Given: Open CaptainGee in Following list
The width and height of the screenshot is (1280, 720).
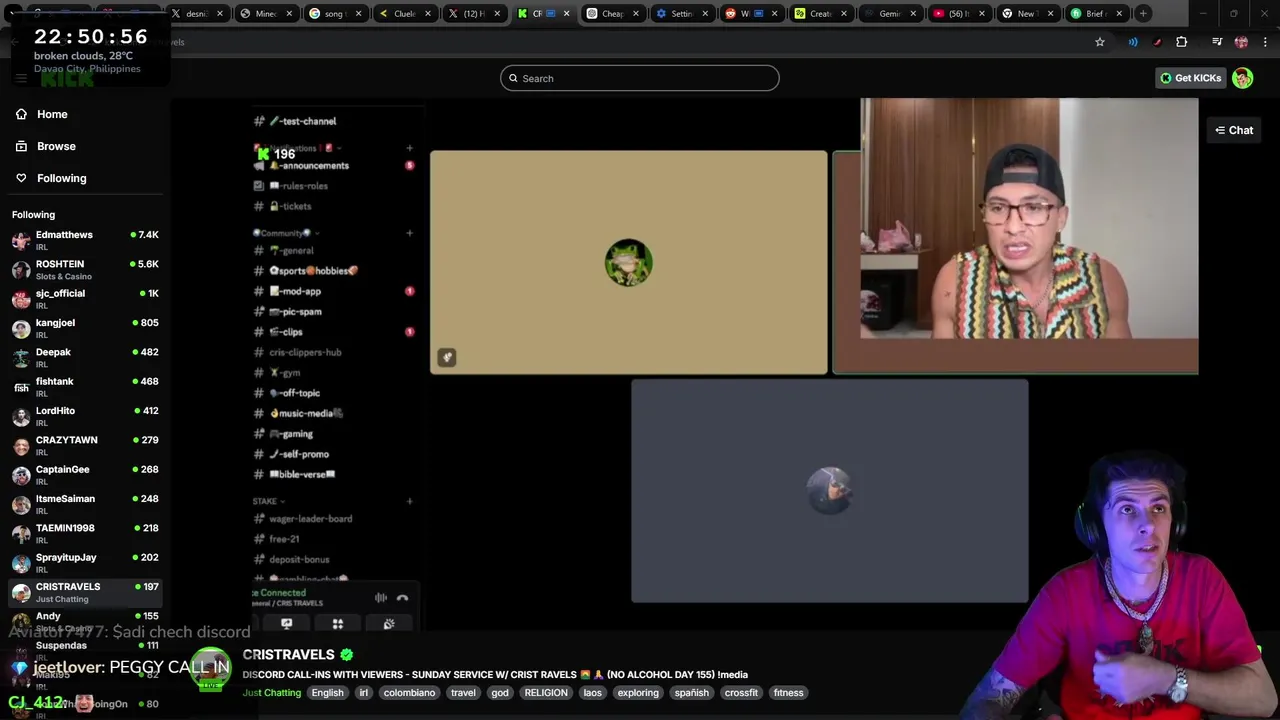Looking at the screenshot, I should [x=84, y=474].
